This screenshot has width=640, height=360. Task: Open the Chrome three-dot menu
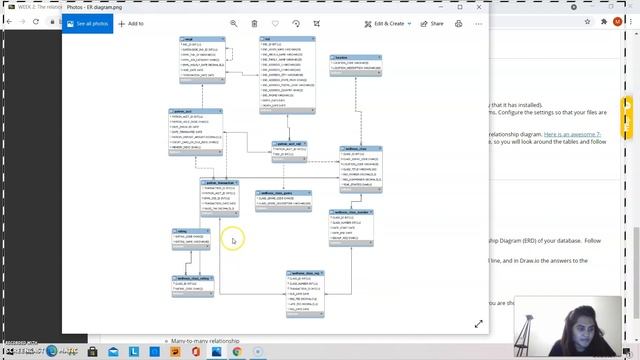click(x=631, y=22)
